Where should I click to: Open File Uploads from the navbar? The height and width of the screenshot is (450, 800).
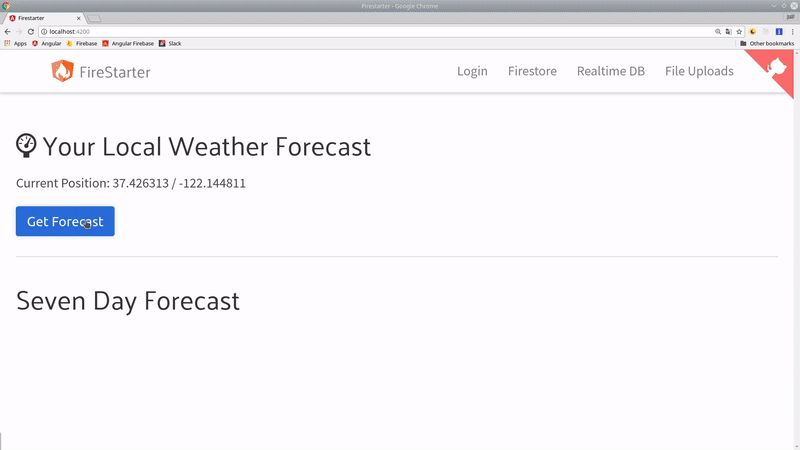tap(699, 71)
